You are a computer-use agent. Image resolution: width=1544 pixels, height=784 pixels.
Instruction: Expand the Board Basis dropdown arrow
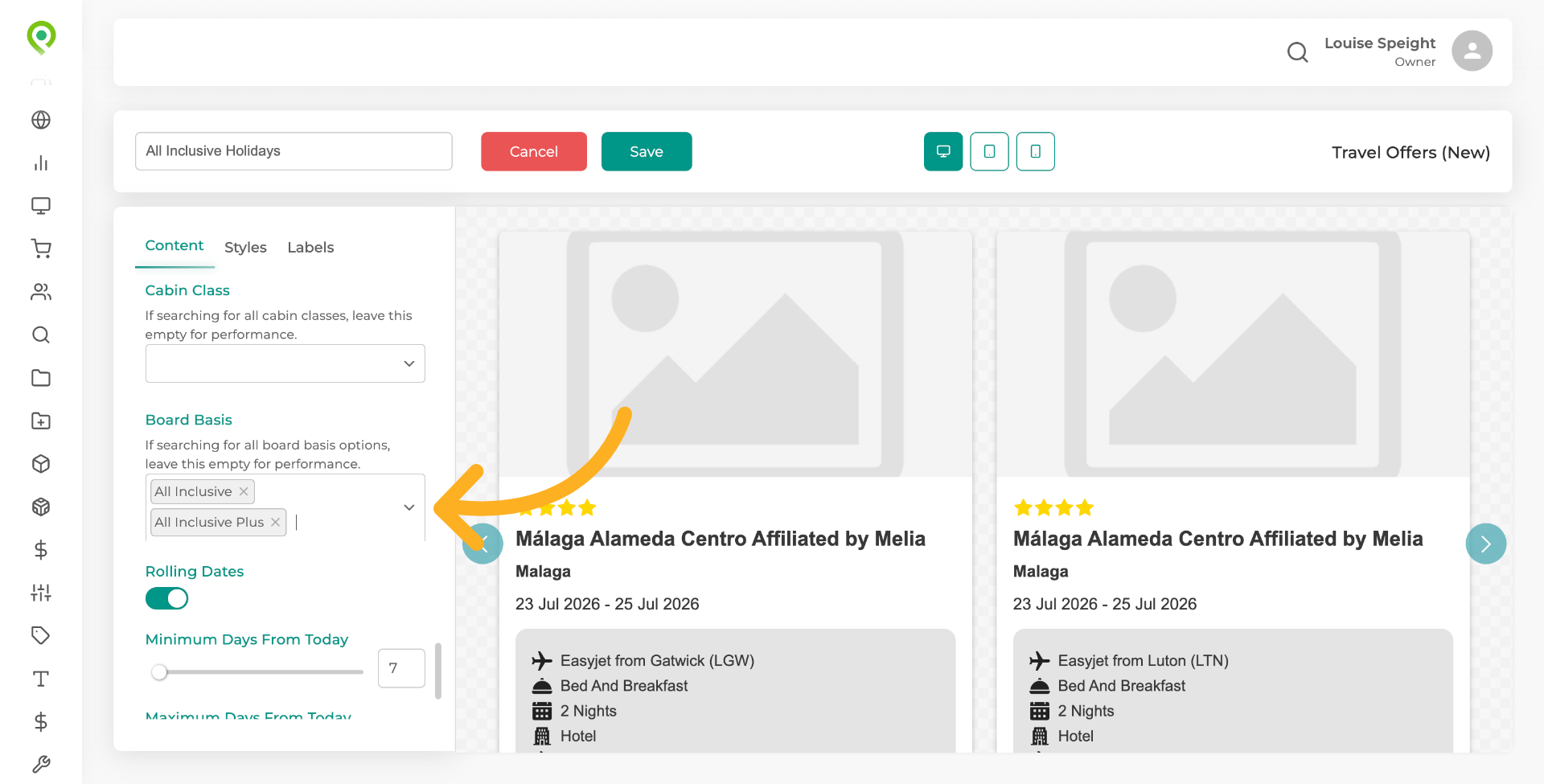(x=409, y=507)
